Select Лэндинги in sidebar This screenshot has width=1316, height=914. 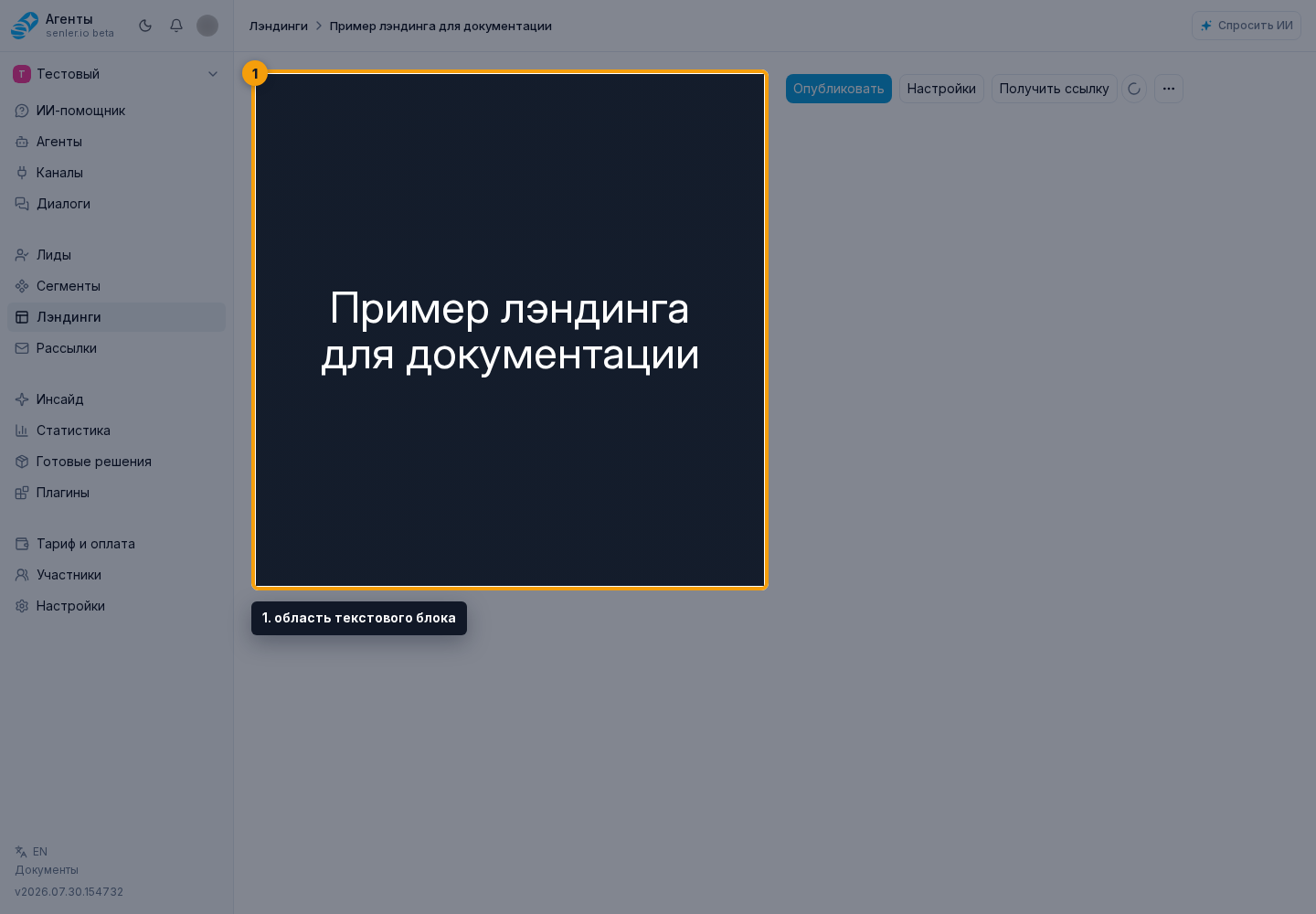[116, 317]
